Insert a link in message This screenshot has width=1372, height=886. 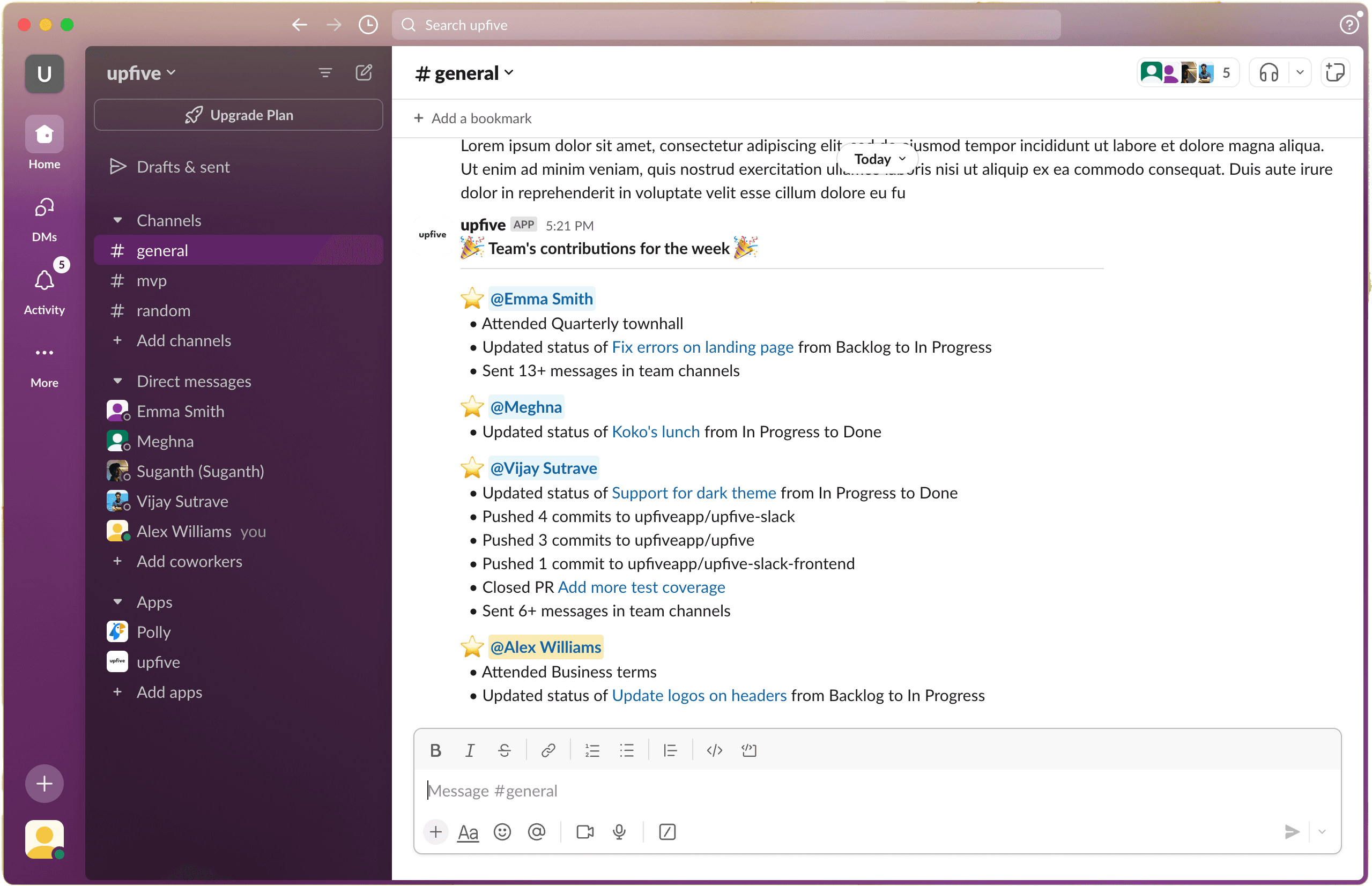tap(548, 750)
